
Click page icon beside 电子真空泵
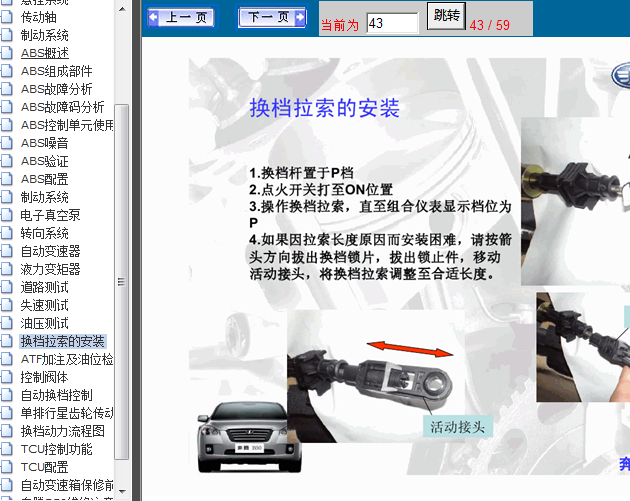pyautogui.click(x=6, y=215)
